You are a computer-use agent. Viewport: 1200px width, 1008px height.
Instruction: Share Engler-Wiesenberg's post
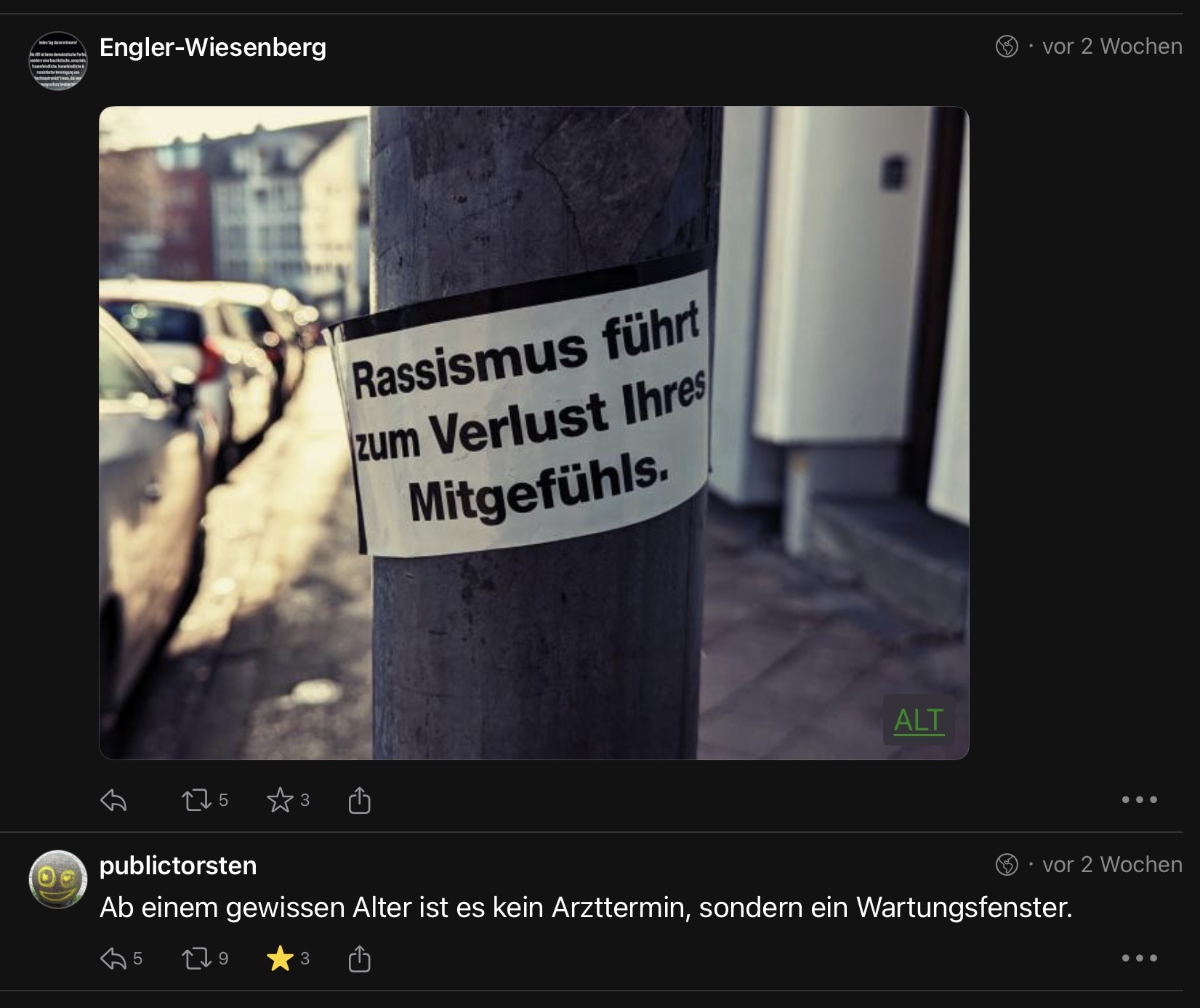[x=359, y=800]
